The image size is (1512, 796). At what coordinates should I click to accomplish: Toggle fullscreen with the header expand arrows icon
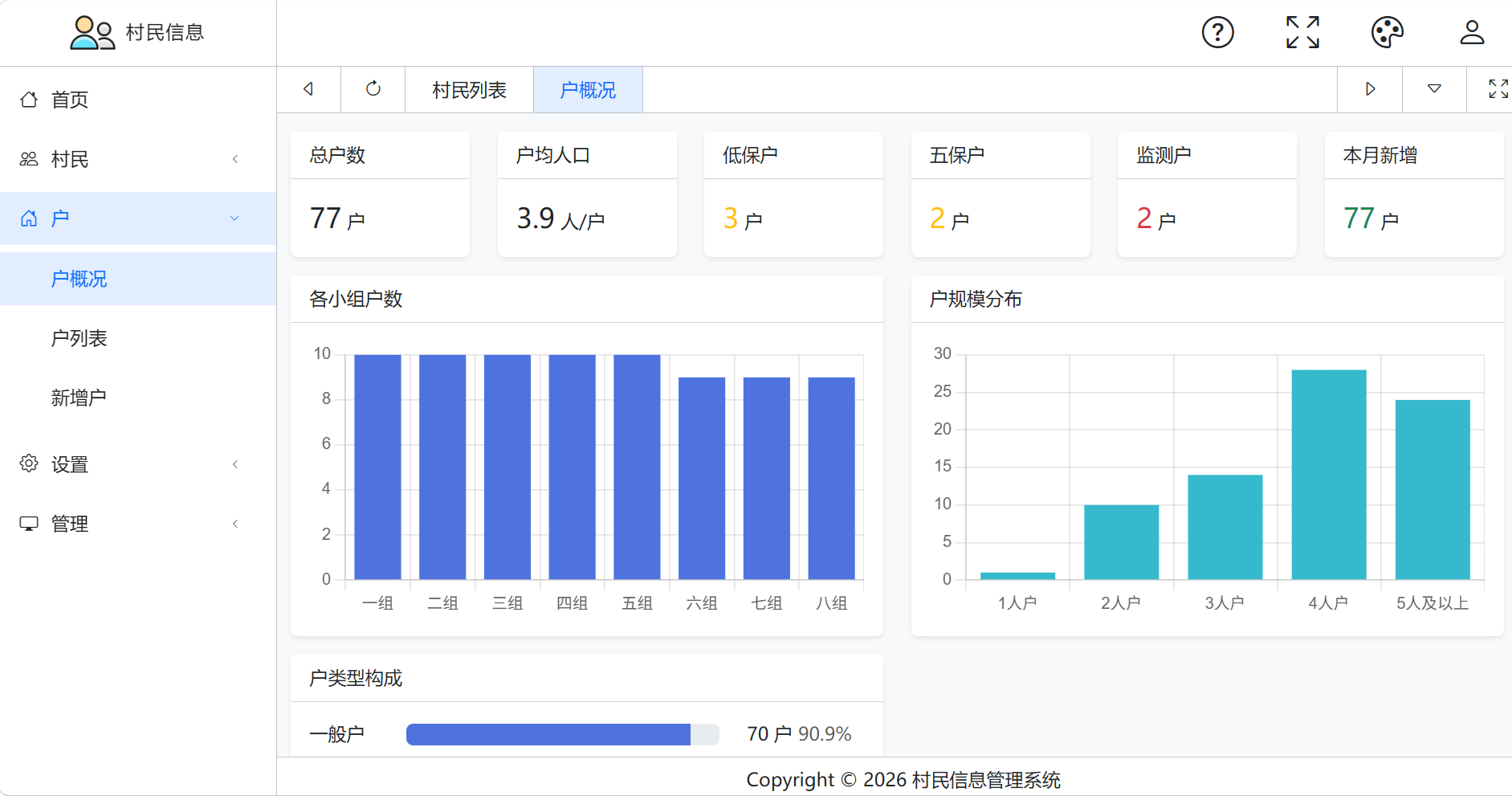coord(1302,33)
